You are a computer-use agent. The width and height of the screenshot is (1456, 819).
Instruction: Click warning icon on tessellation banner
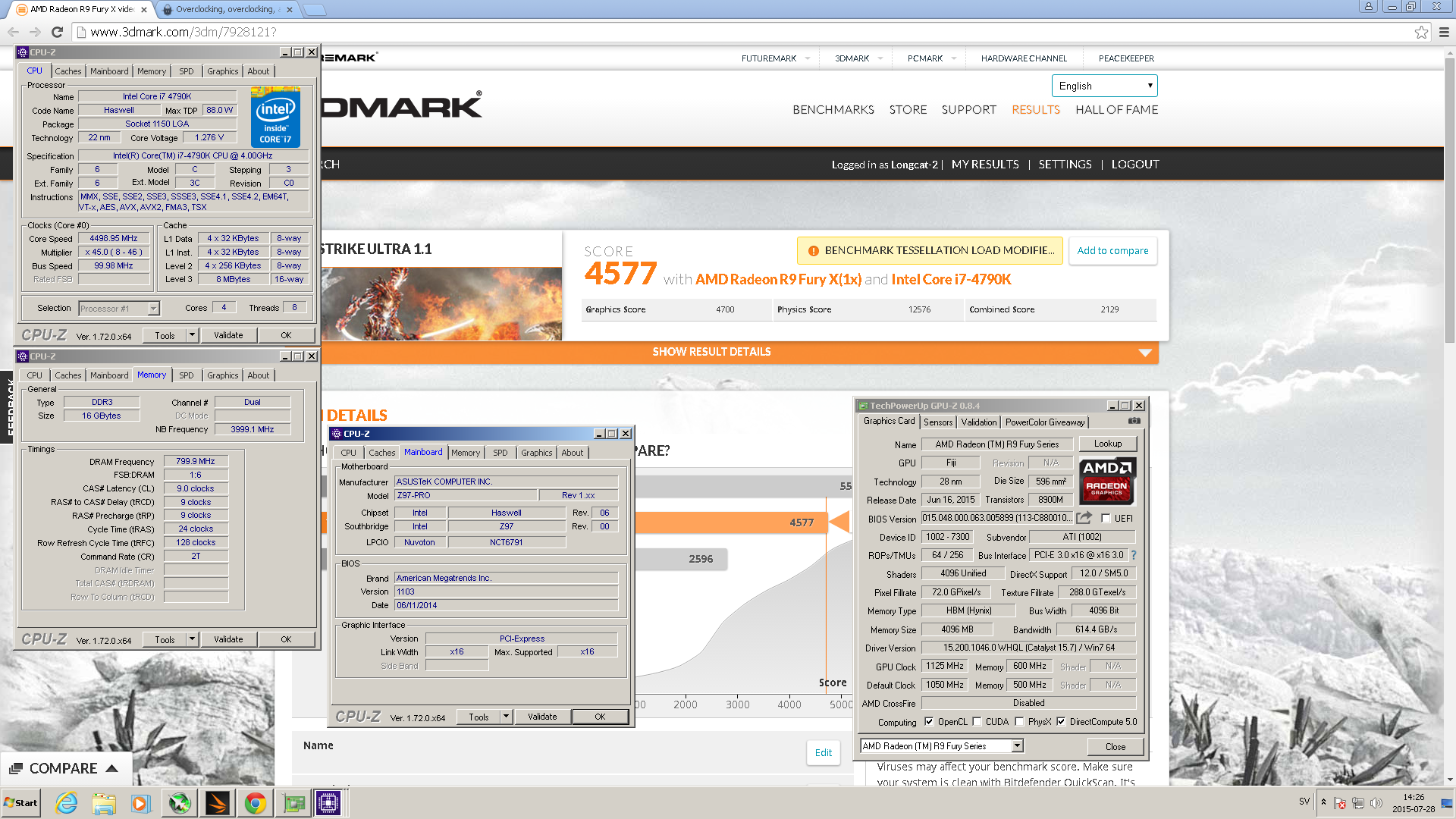coord(813,251)
